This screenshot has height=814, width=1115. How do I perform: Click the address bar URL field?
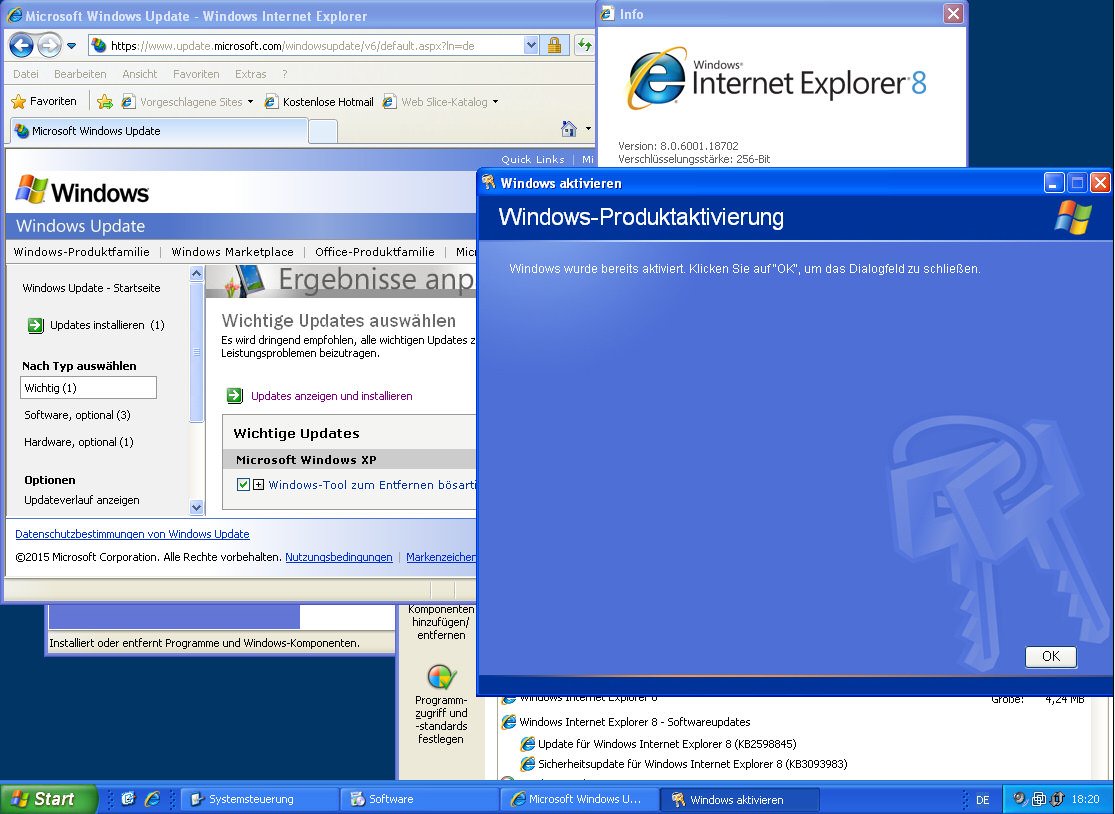(305, 45)
